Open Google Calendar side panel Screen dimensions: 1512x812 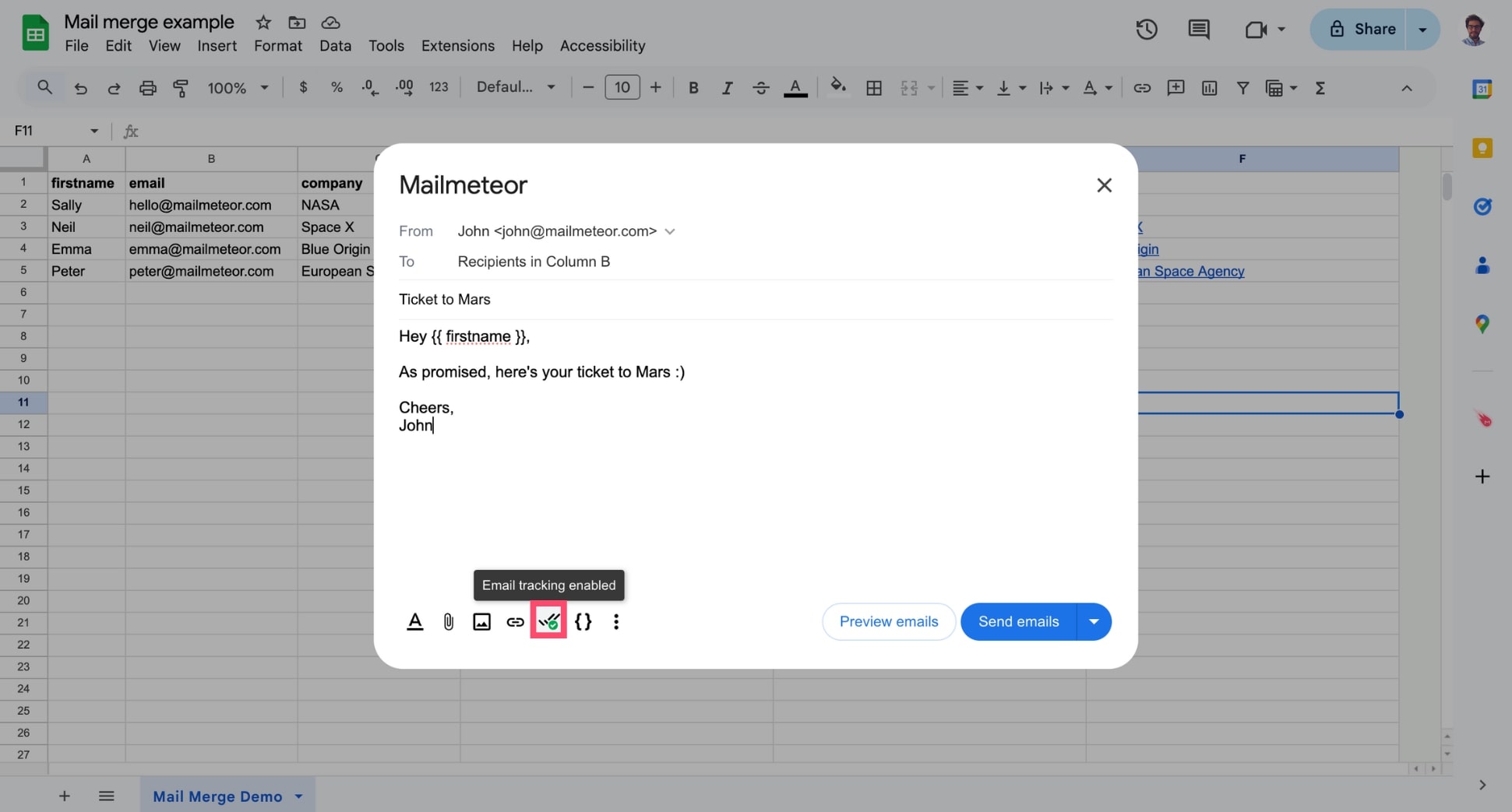tap(1482, 89)
